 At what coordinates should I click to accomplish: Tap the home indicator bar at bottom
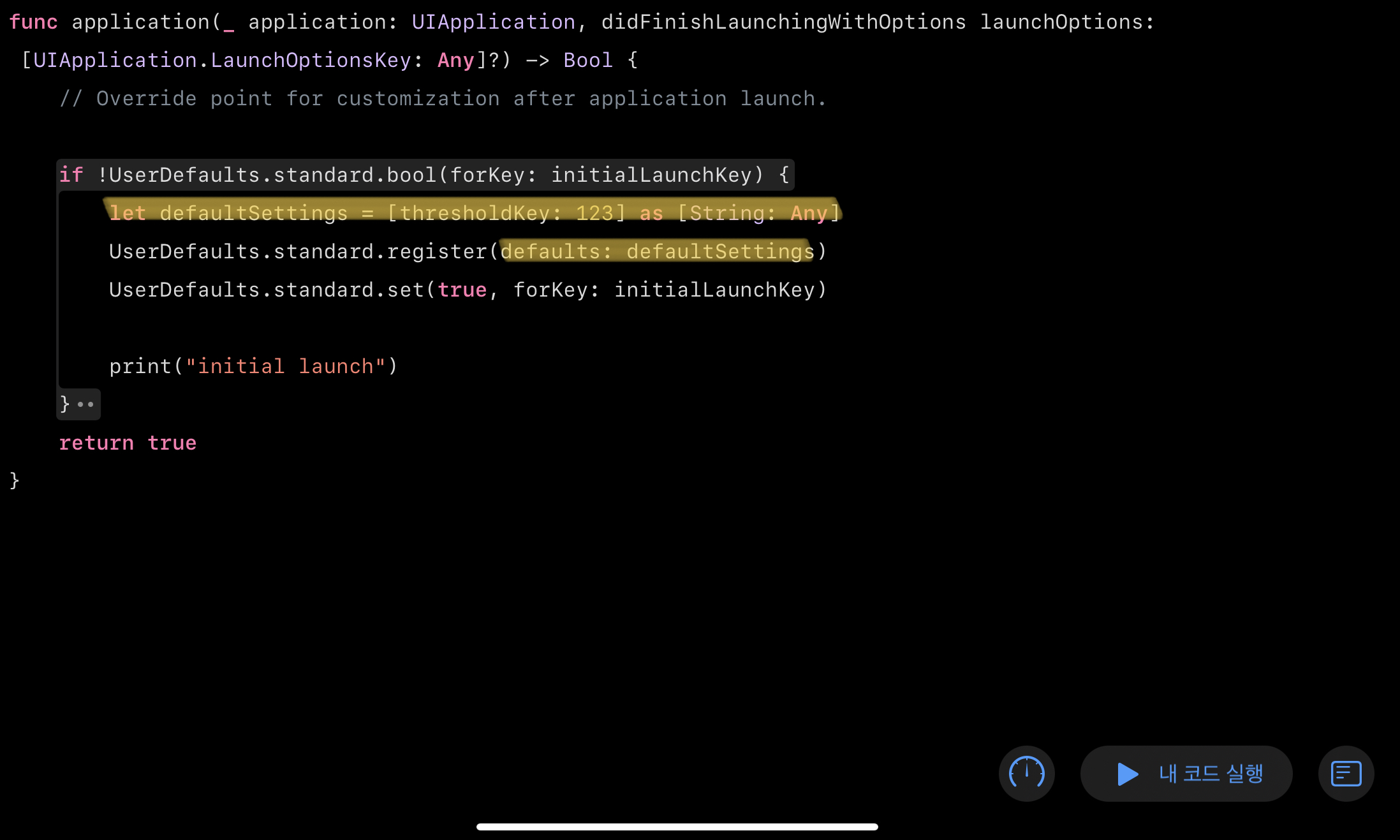pyautogui.click(x=677, y=827)
